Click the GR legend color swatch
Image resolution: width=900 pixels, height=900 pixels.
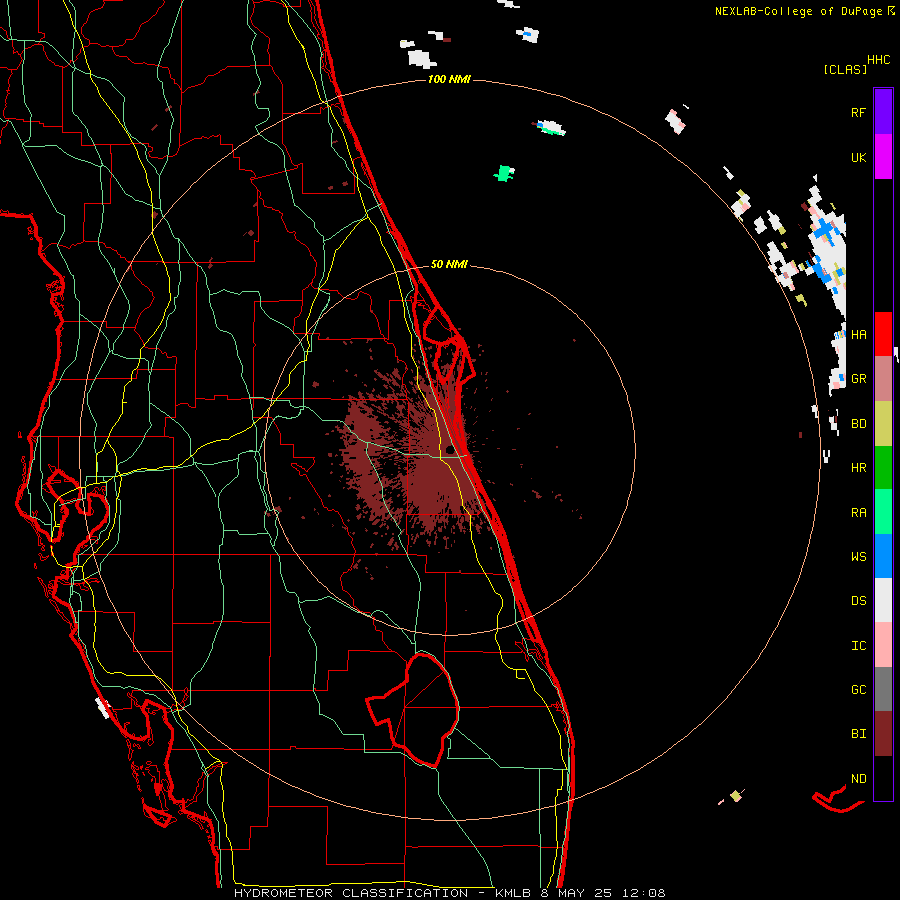[883, 379]
